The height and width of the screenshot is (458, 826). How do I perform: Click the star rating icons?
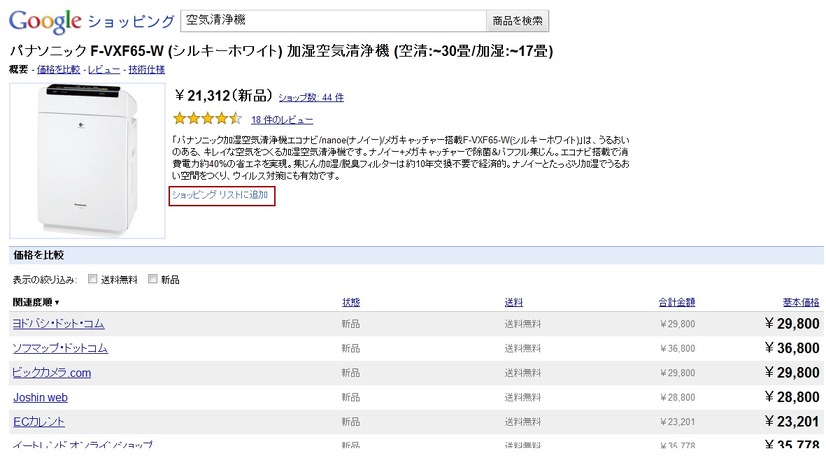(208, 119)
